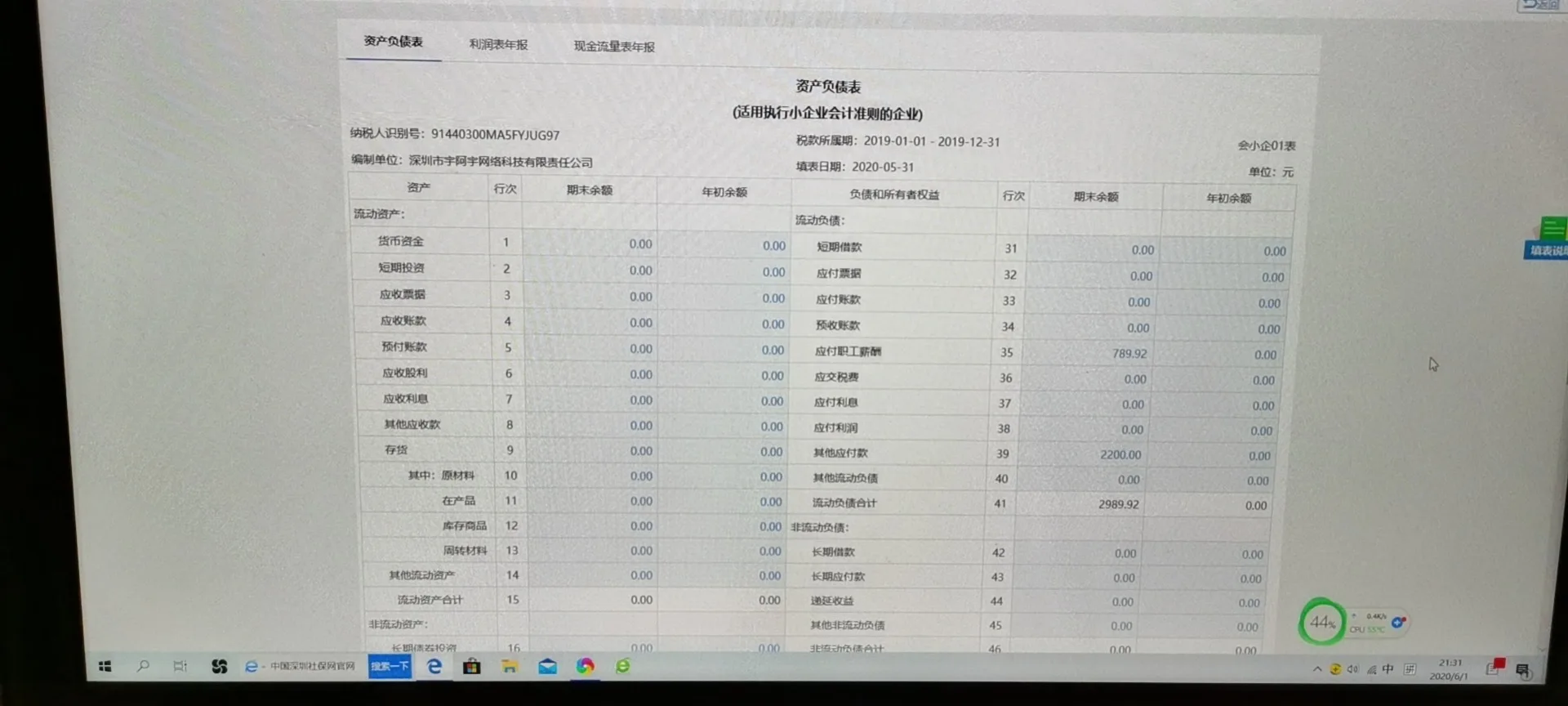Click 货币资金 期末余额 field

point(589,244)
